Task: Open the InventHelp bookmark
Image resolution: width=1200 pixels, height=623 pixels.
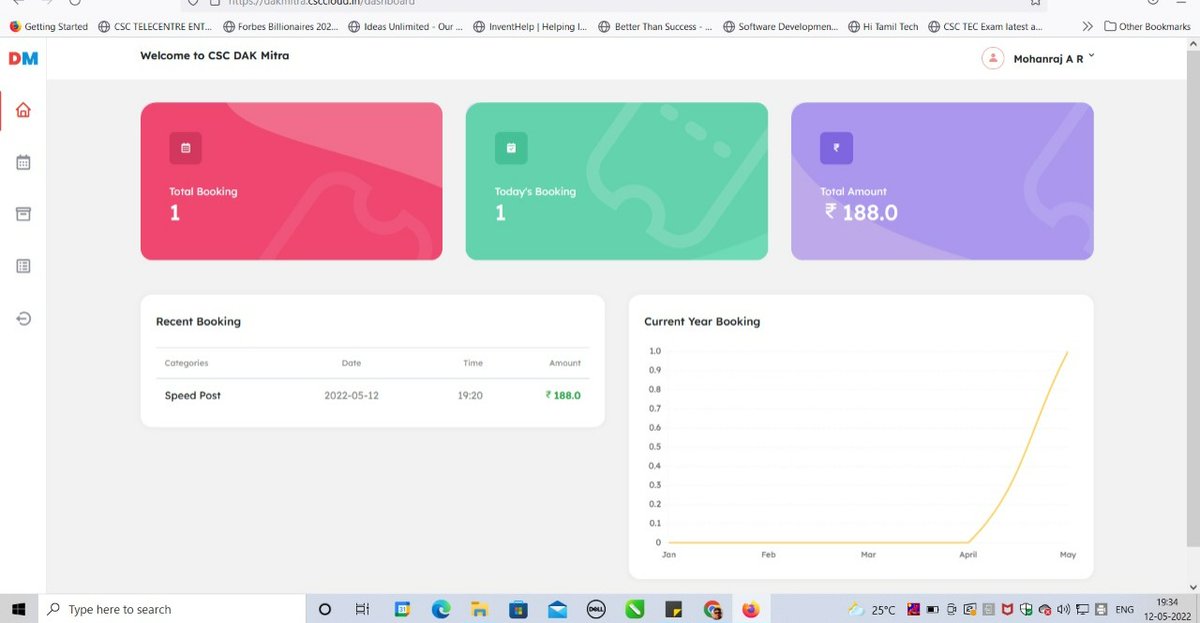Action: tap(531, 27)
